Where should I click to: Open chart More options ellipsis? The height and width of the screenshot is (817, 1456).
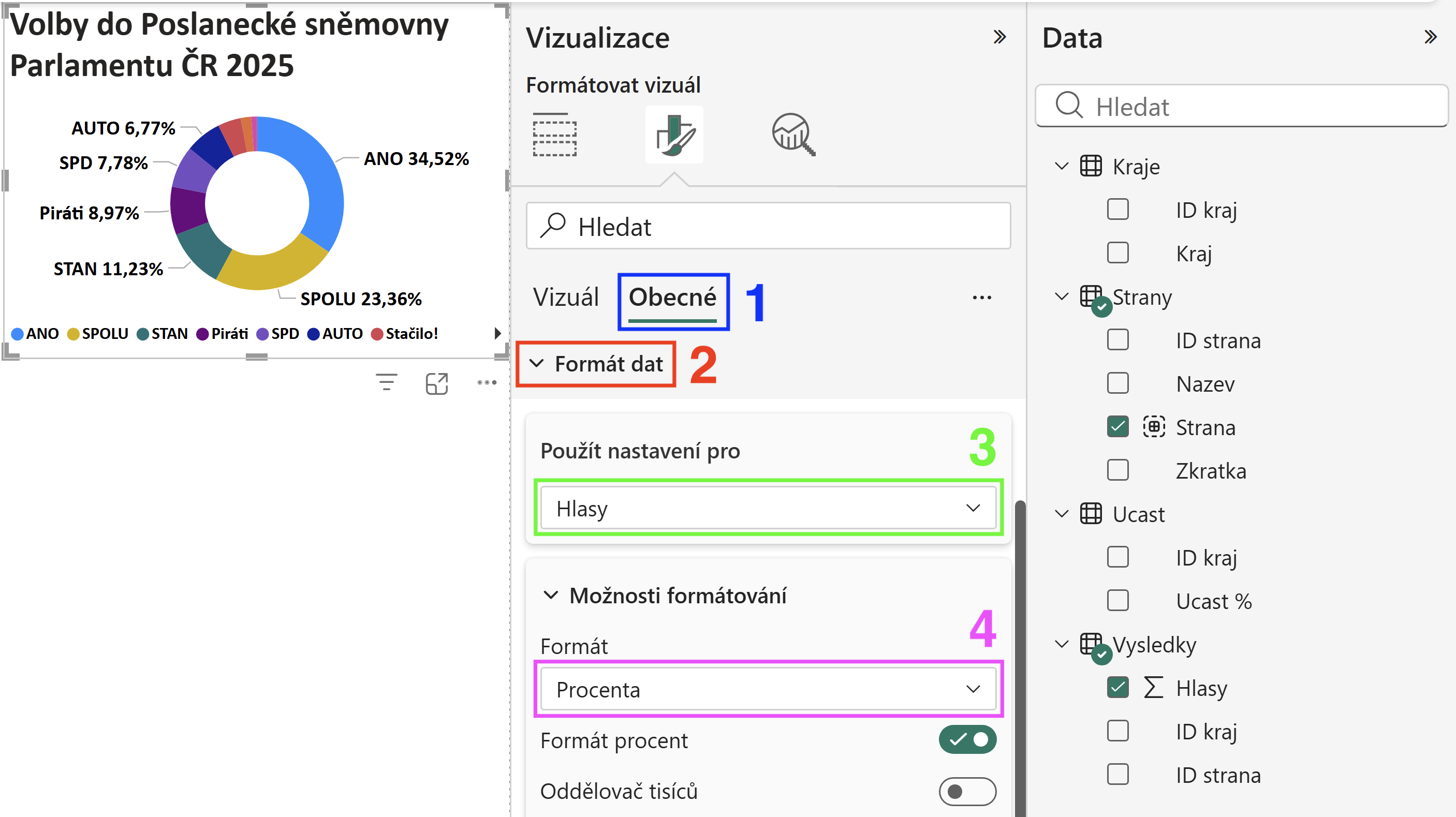point(487,382)
